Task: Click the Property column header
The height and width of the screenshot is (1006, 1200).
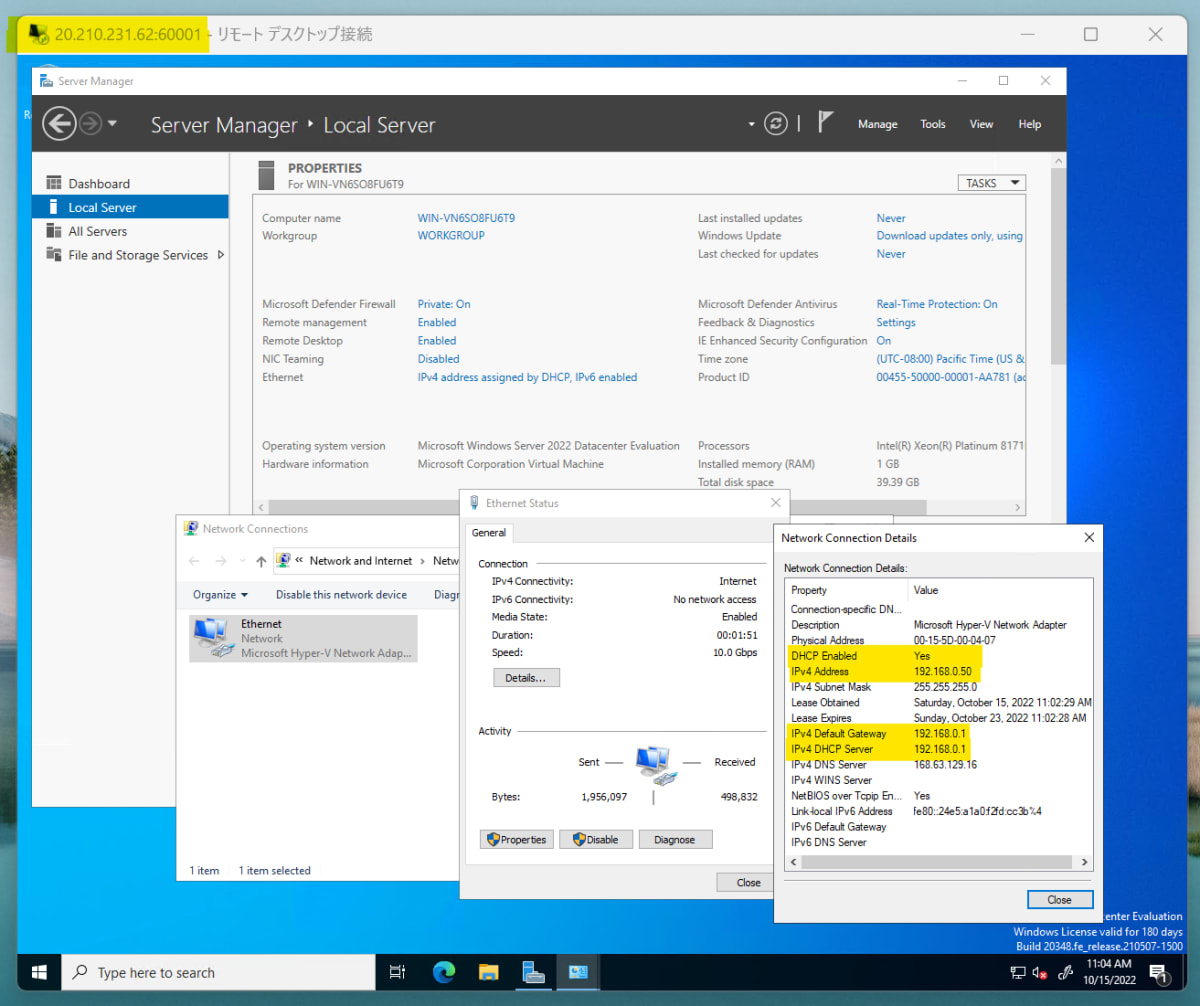Action: point(847,590)
